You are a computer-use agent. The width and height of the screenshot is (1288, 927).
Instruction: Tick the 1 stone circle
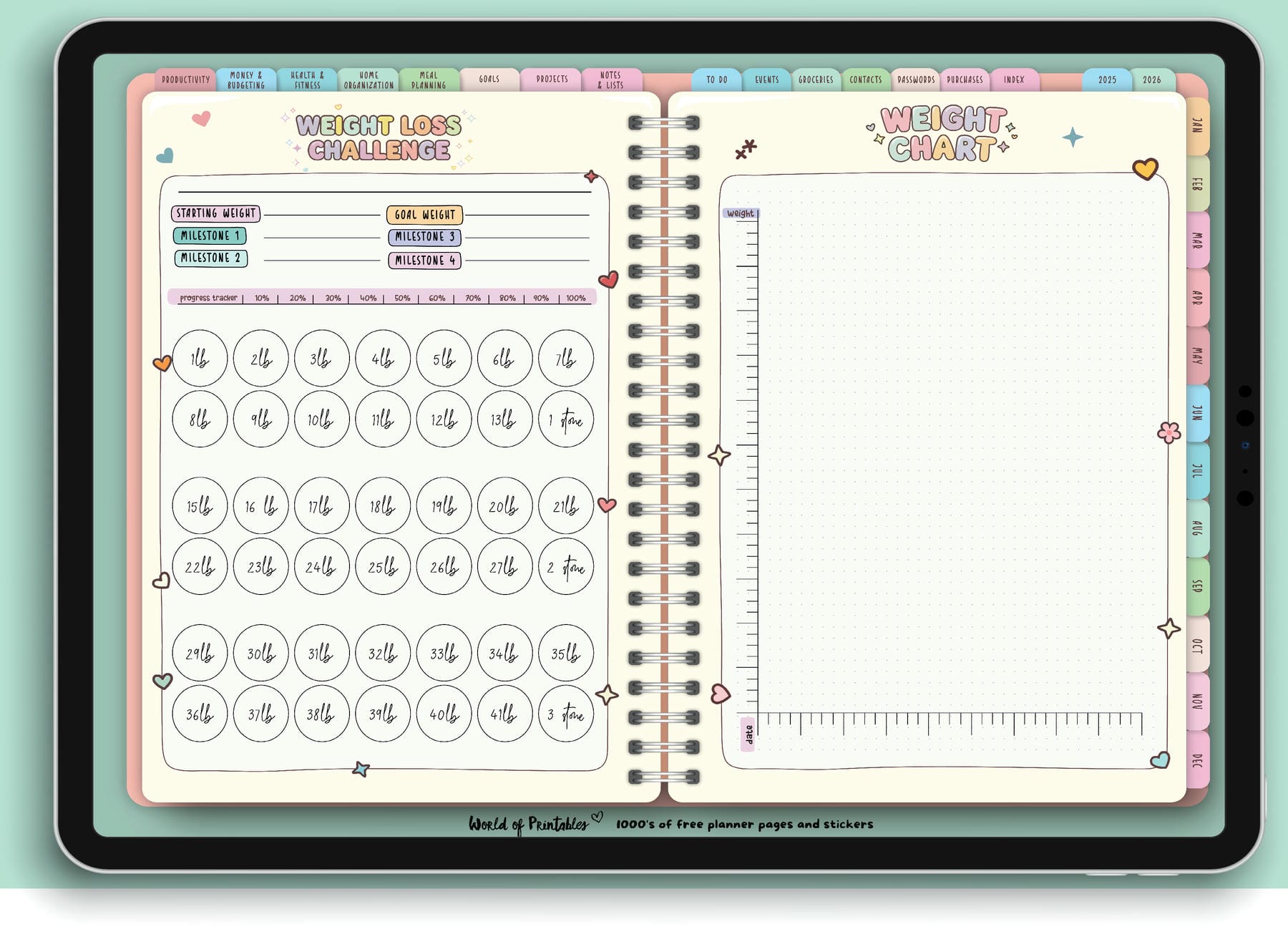(x=566, y=419)
